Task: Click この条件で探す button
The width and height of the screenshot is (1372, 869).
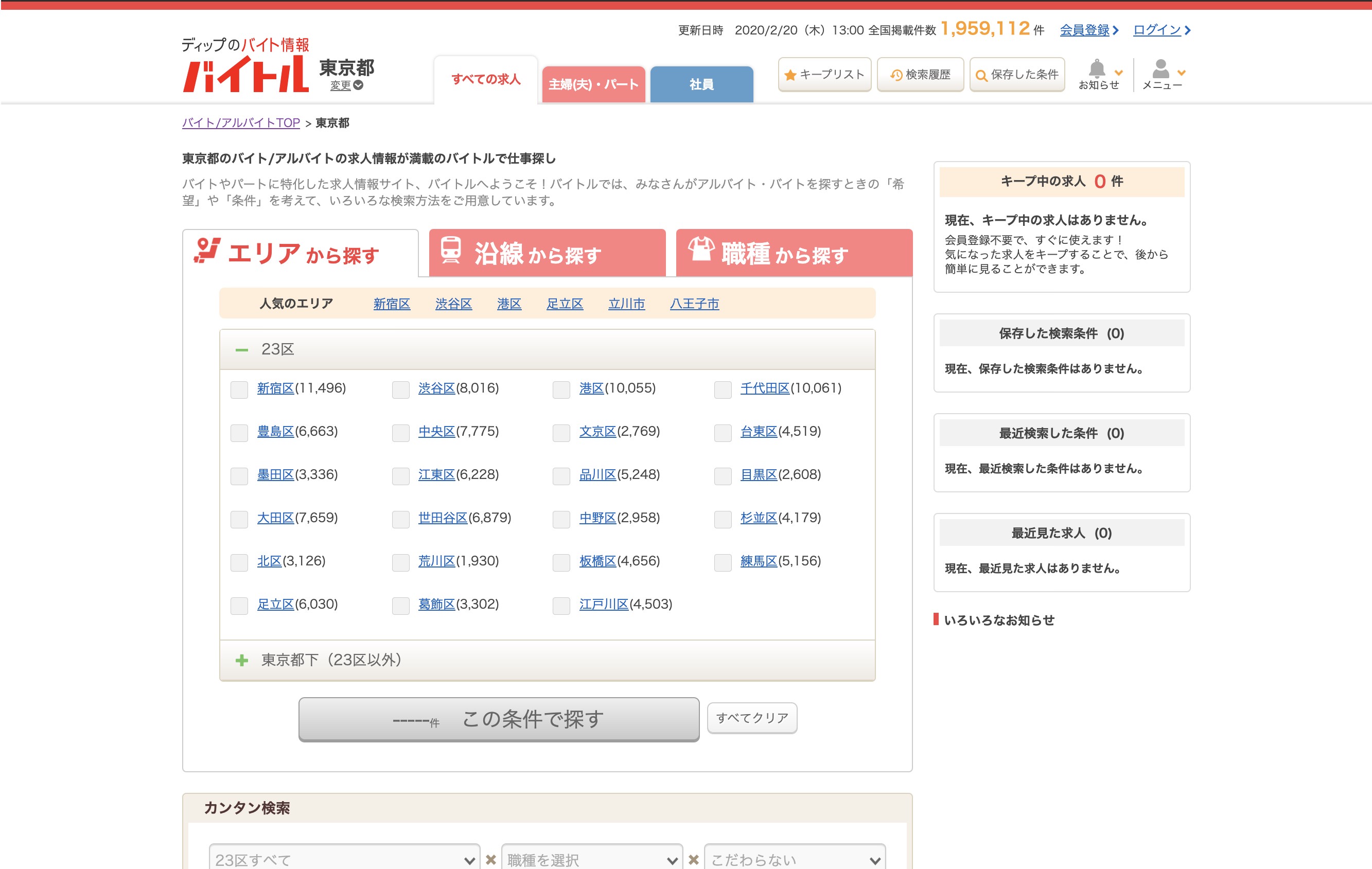Action: 499,719
